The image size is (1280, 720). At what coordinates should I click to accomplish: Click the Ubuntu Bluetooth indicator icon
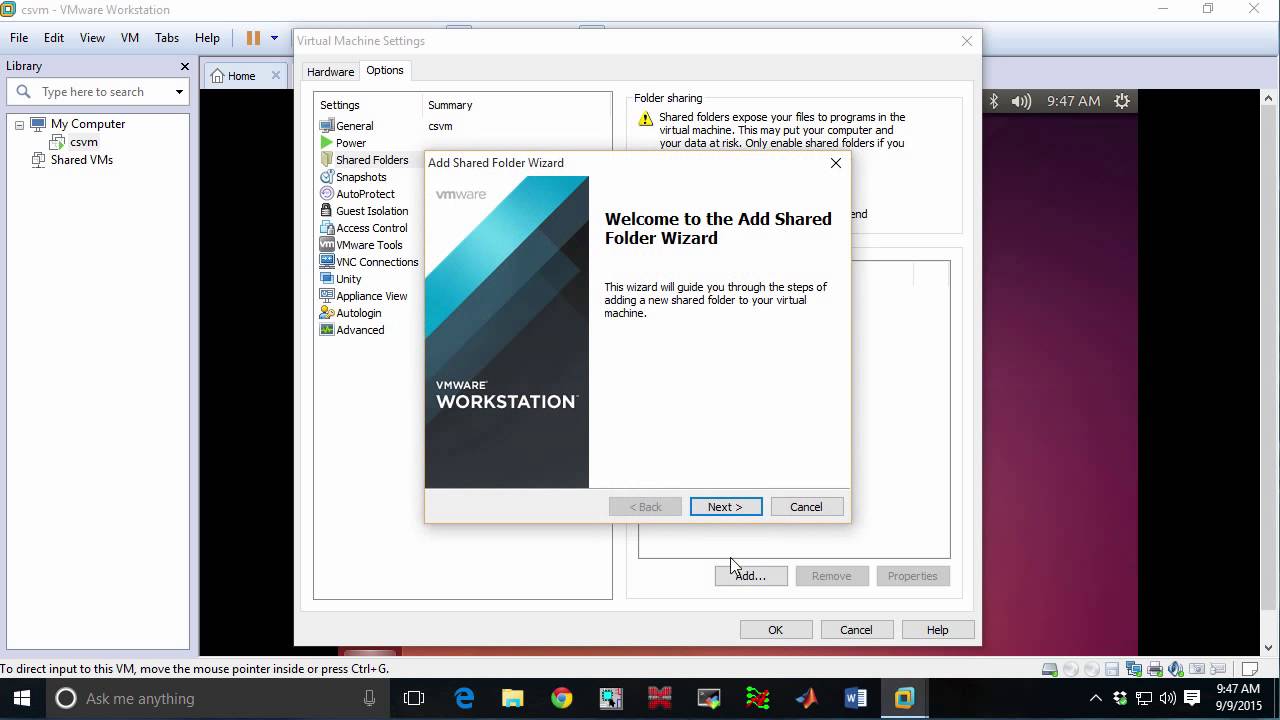(993, 101)
